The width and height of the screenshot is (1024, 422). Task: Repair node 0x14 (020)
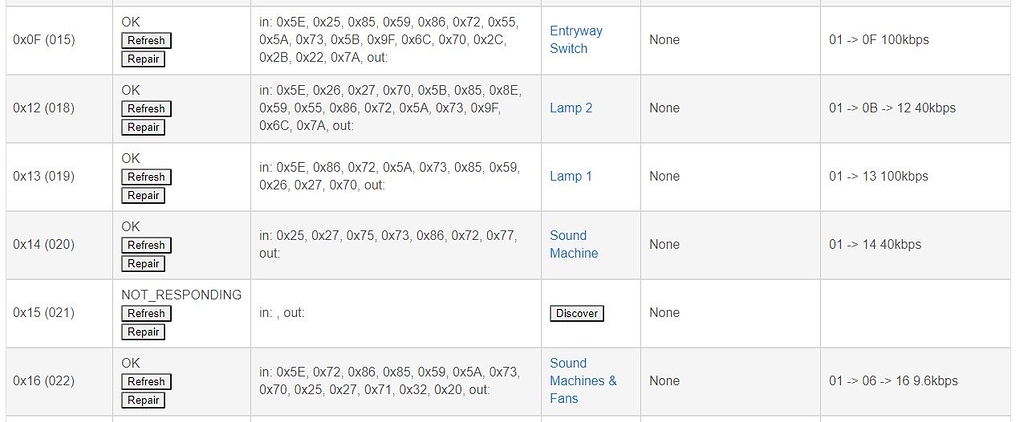pyautogui.click(x=143, y=264)
